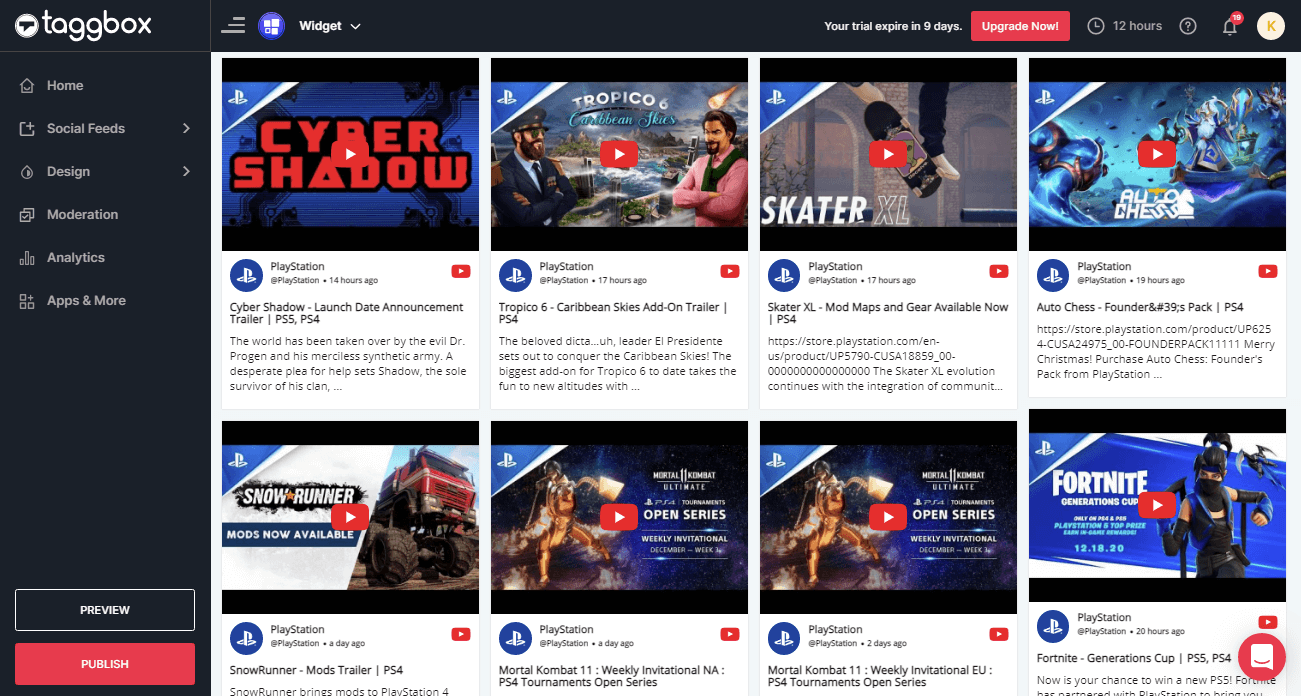Open Moderation in the sidebar
1301x696 pixels.
click(x=82, y=214)
